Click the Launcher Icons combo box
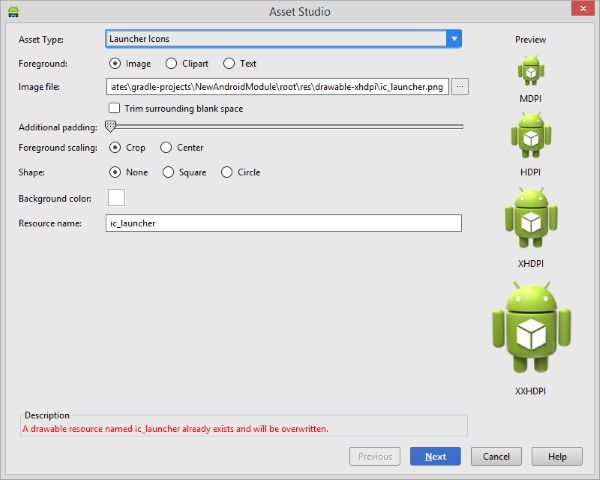600x480 pixels. [283, 39]
